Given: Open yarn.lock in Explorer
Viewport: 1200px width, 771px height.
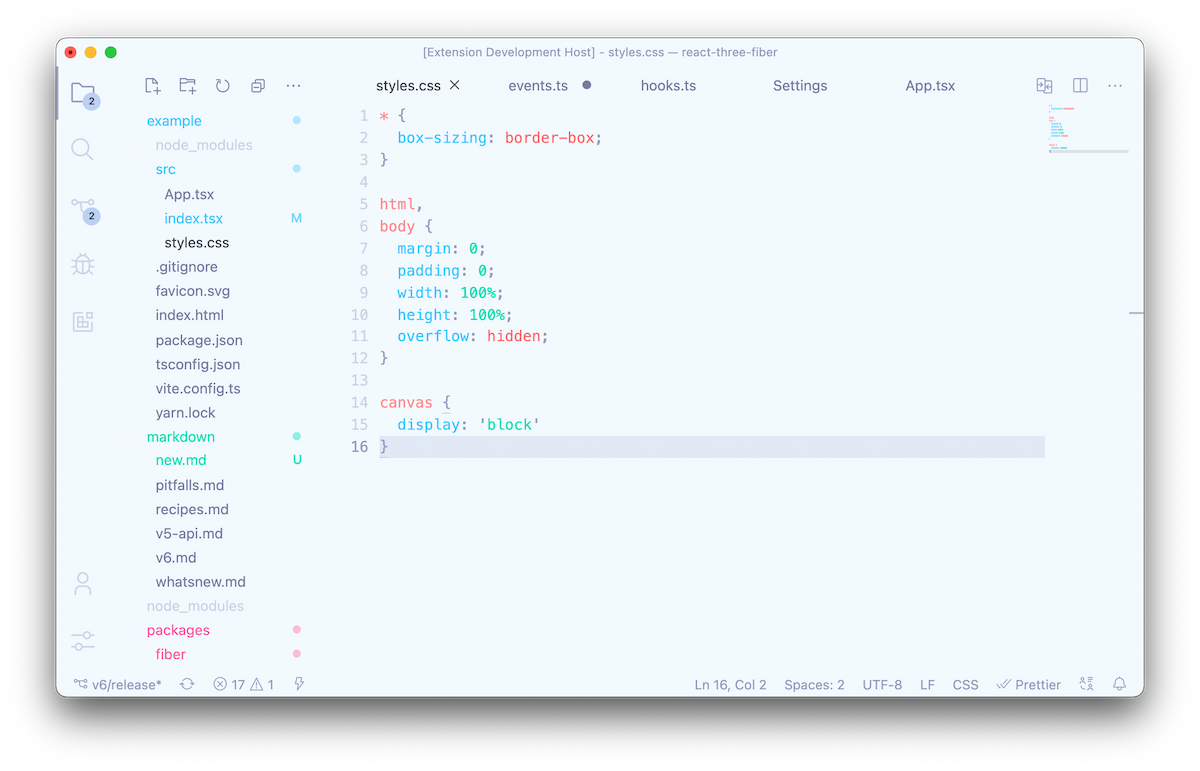Looking at the screenshot, I should tap(185, 412).
